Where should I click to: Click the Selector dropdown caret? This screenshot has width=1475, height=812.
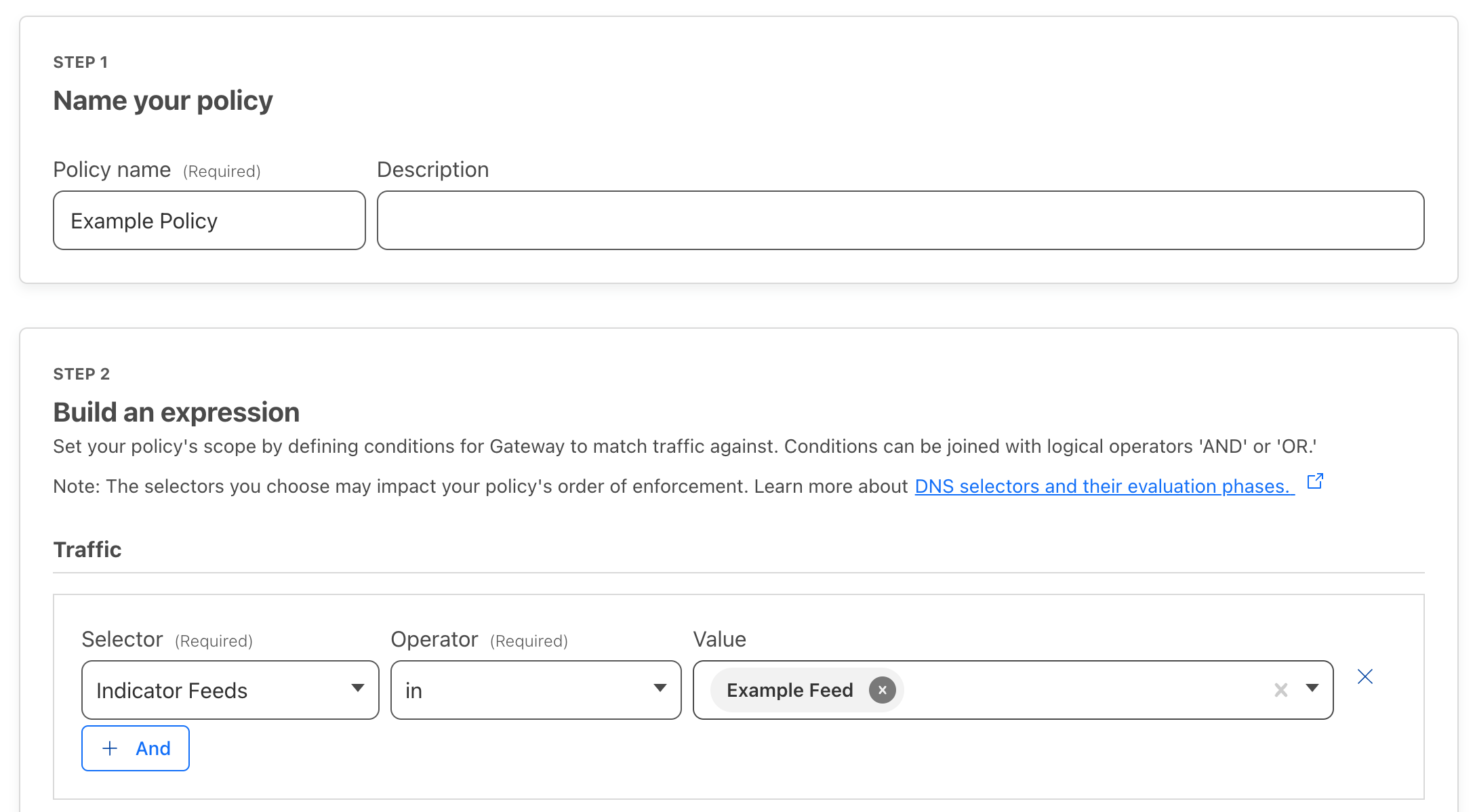pos(357,688)
